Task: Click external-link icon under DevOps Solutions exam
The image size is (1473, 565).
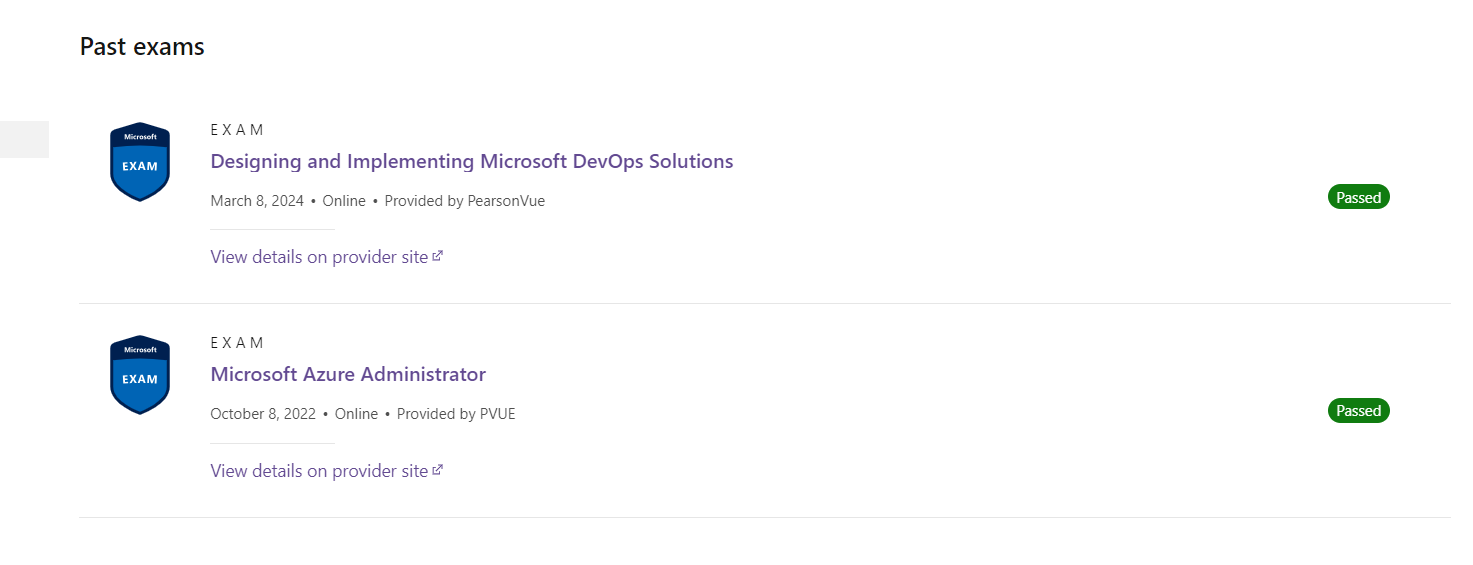Action: [x=438, y=256]
